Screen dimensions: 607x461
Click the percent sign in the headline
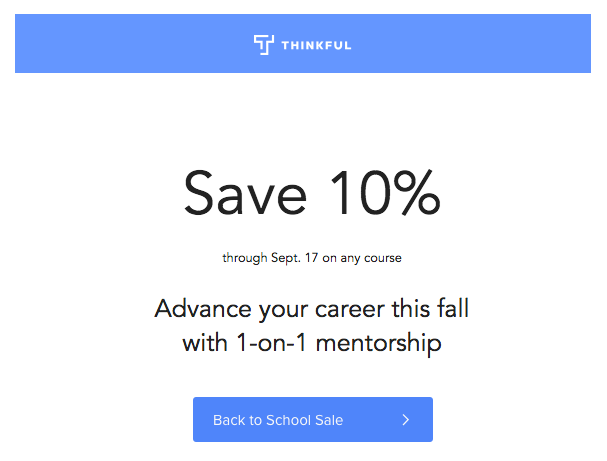coord(418,193)
